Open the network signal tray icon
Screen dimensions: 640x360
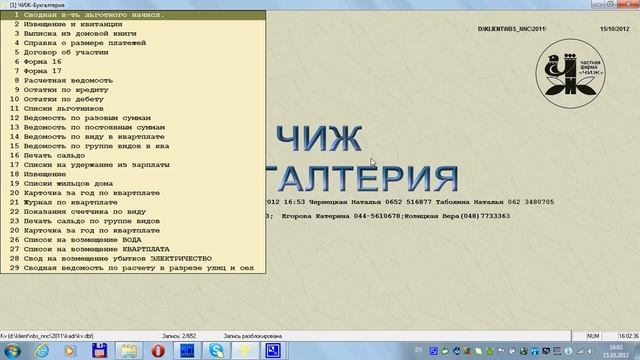tap(580, 351)
